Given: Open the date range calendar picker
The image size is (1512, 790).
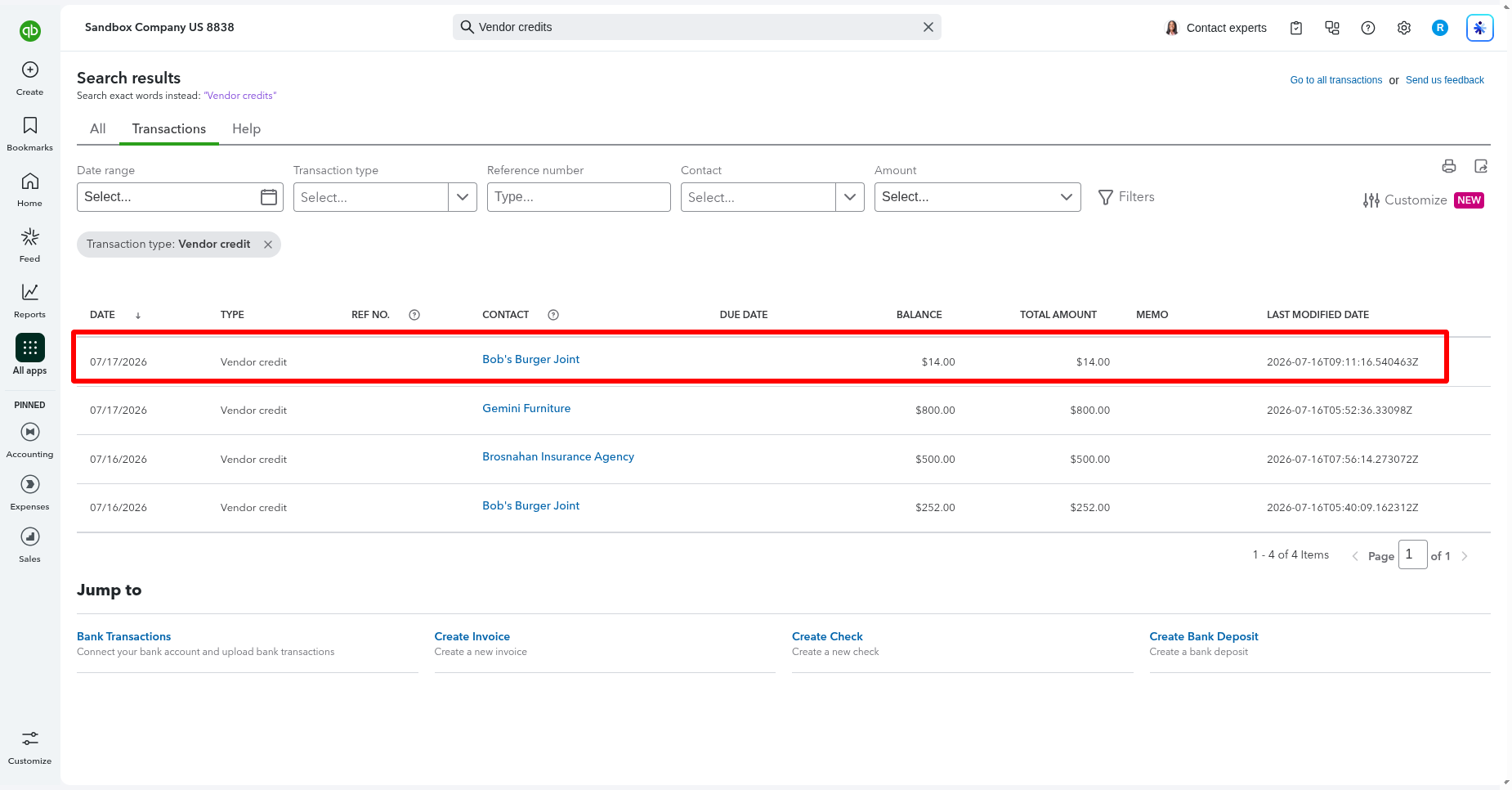Looking at the screenshot, I should pos(269,197).
